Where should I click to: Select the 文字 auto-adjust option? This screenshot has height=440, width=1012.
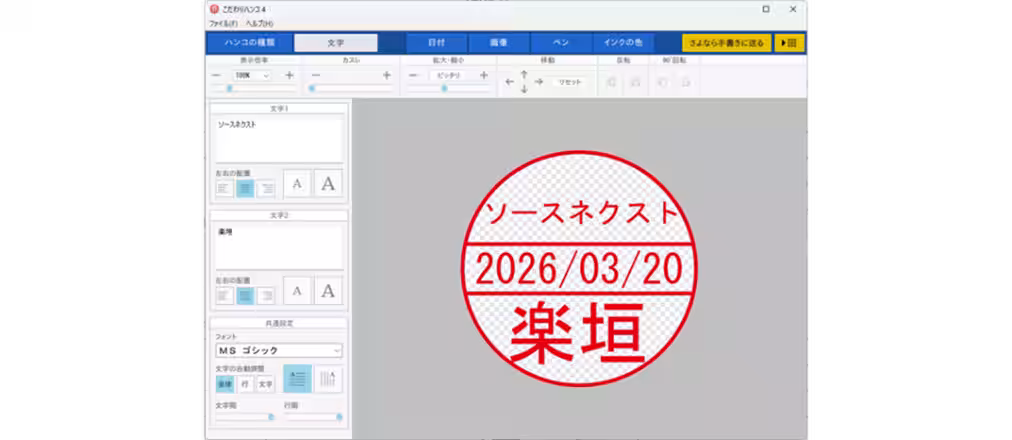tap(265, 384)
